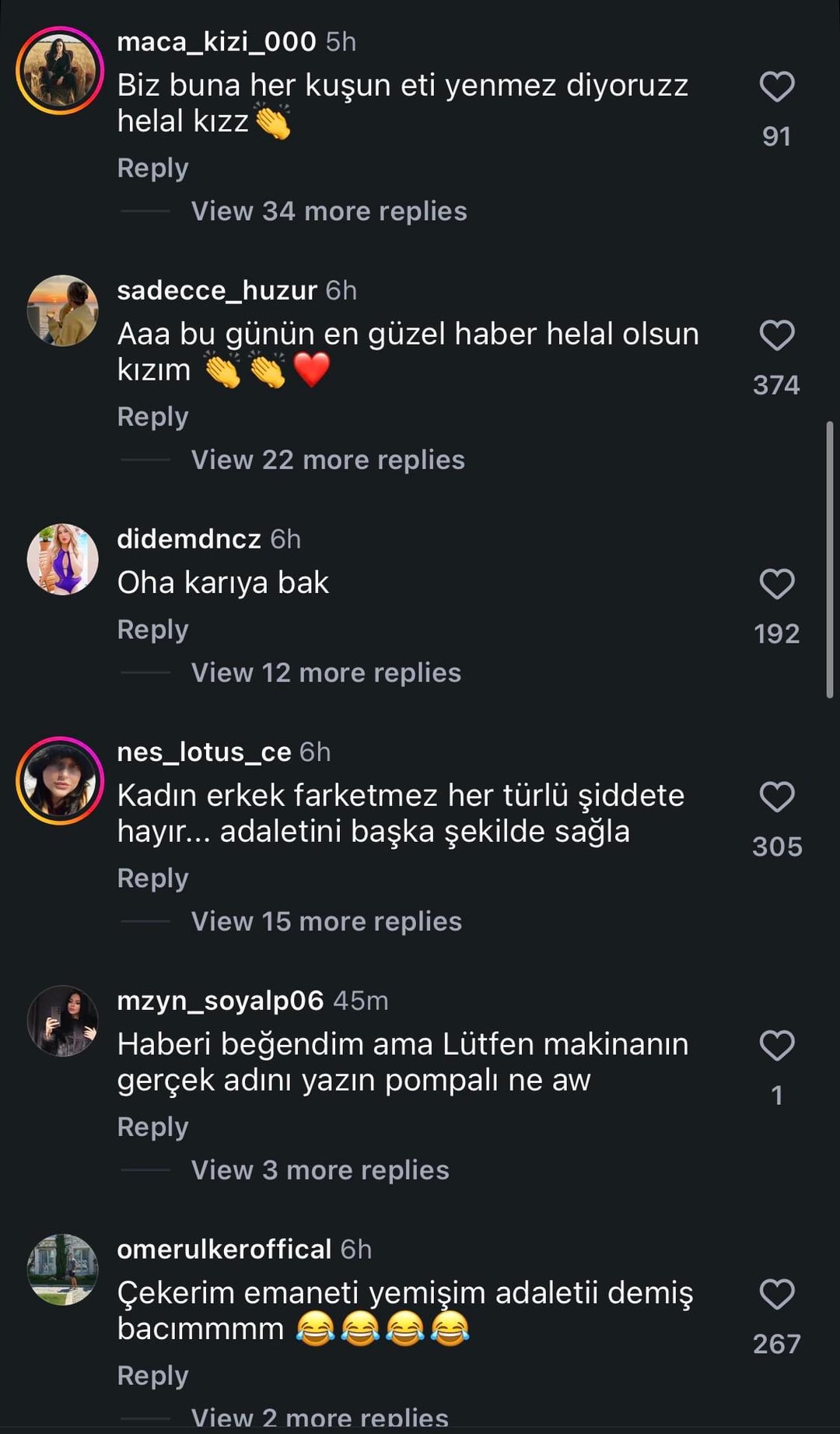Open sadecce_huzur's avatar

[x=62, y=310]
